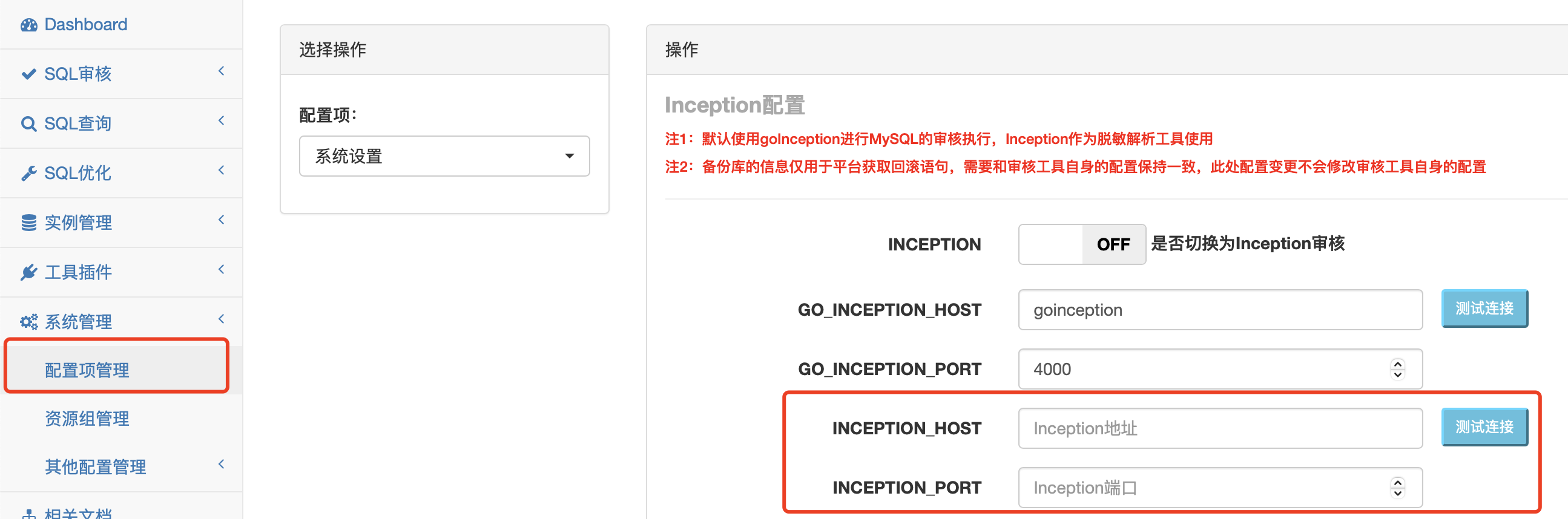
Task: Expand the SQL审核 submenu chevron
Action: 221,71
